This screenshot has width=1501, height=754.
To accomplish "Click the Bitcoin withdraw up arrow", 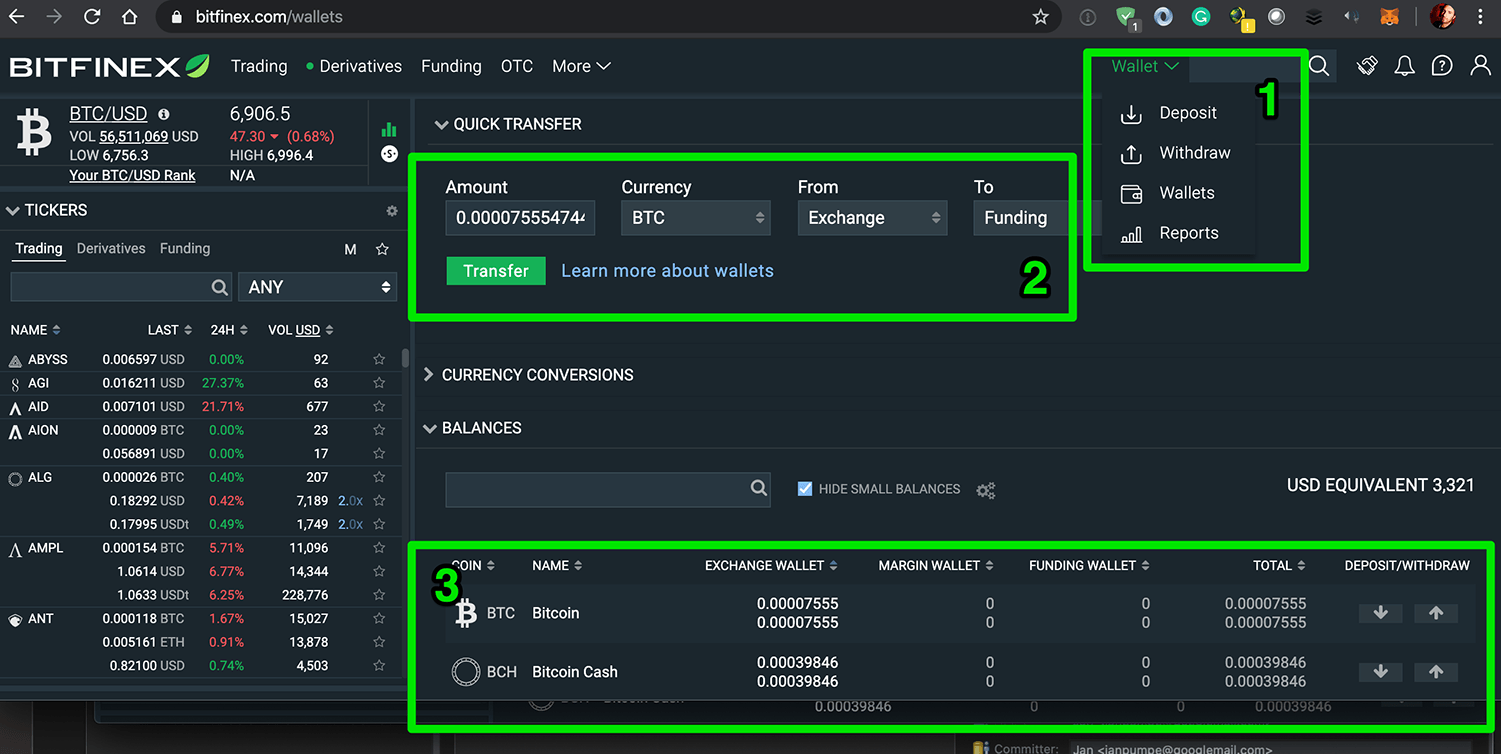I will point(1436,613).
